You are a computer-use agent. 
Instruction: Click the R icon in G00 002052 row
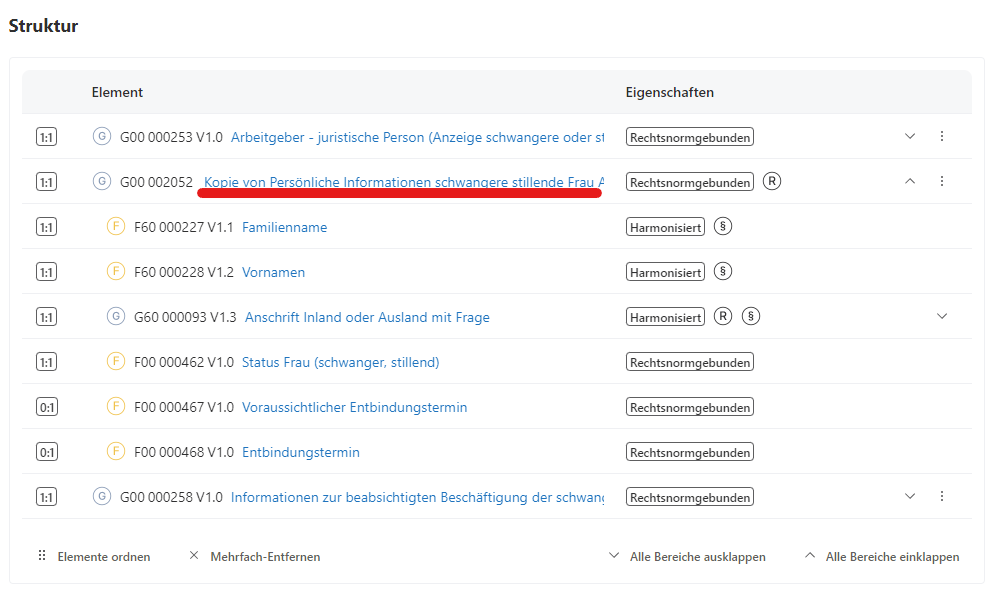pyautogui.click(x=772, y=181)
